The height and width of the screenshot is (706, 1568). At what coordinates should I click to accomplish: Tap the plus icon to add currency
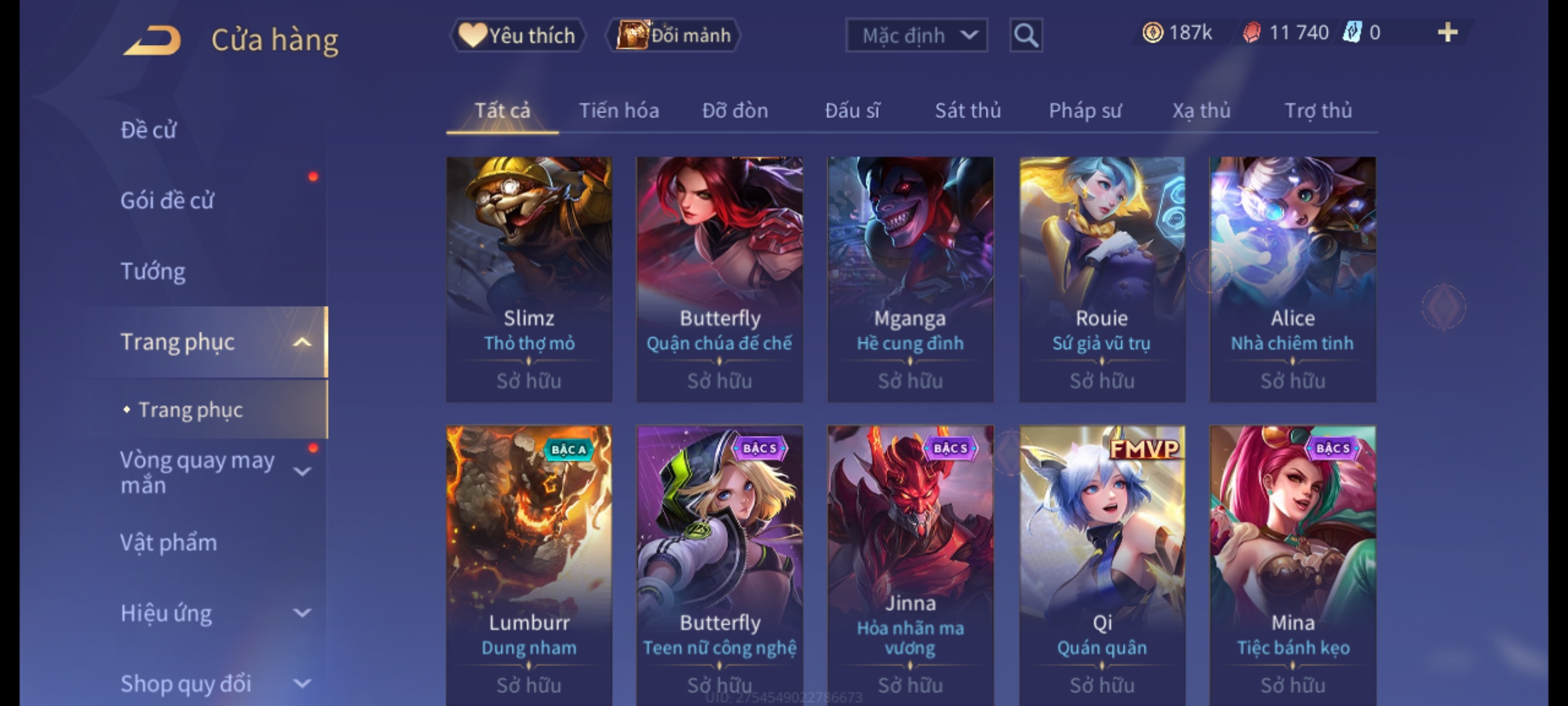[1448, 33]
